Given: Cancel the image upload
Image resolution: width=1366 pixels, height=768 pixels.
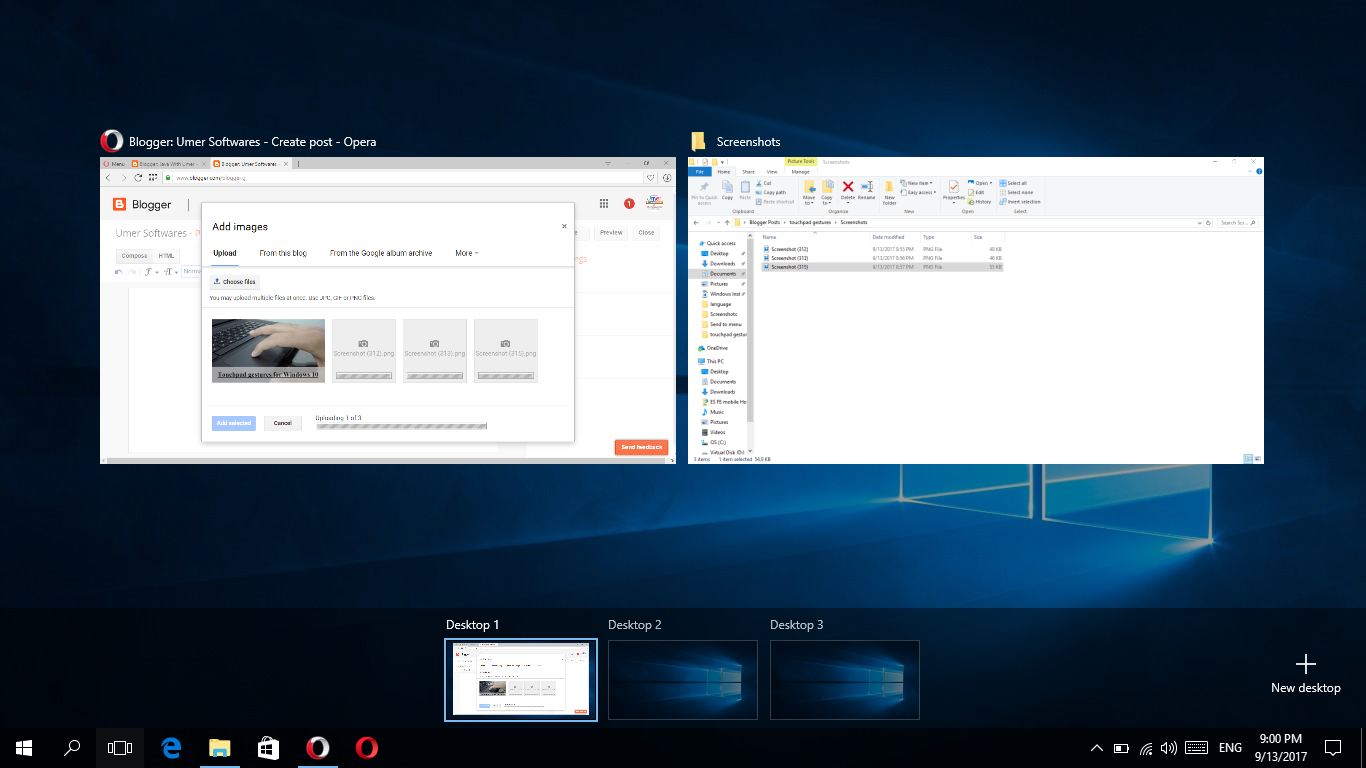Looking at the screenshot, I should (283, 423).
